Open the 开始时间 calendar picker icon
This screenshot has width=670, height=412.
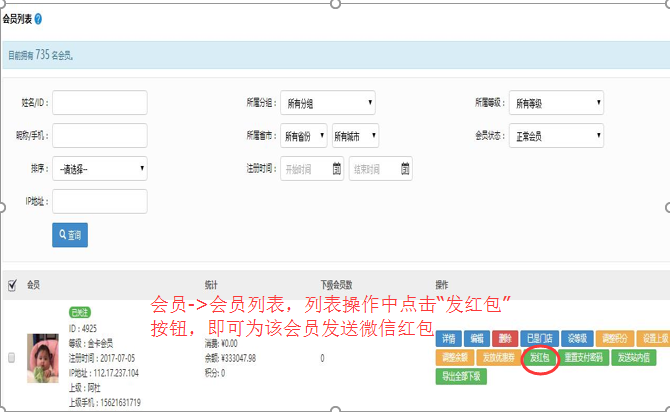pos(337,168)
